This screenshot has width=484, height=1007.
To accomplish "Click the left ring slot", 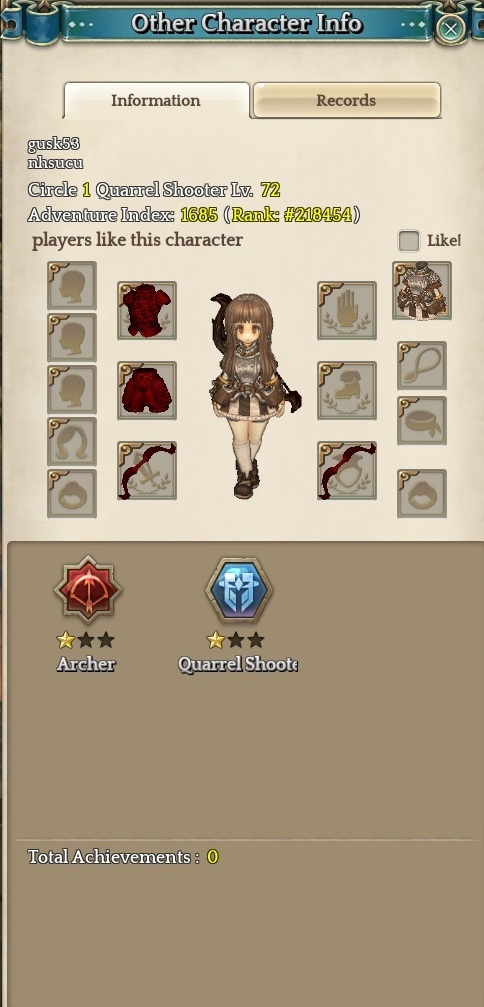I will 72,493.
